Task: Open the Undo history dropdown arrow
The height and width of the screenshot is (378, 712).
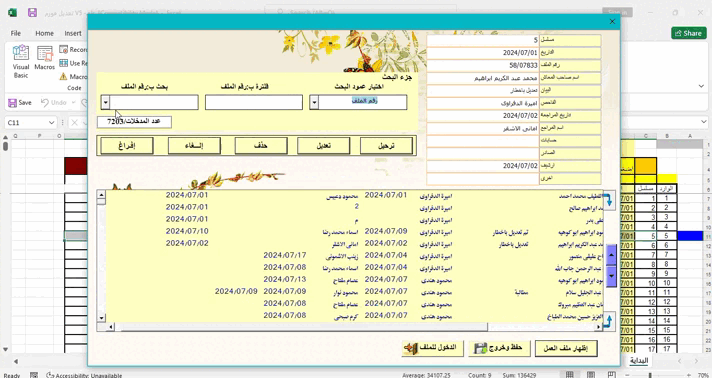Action: 73,103
